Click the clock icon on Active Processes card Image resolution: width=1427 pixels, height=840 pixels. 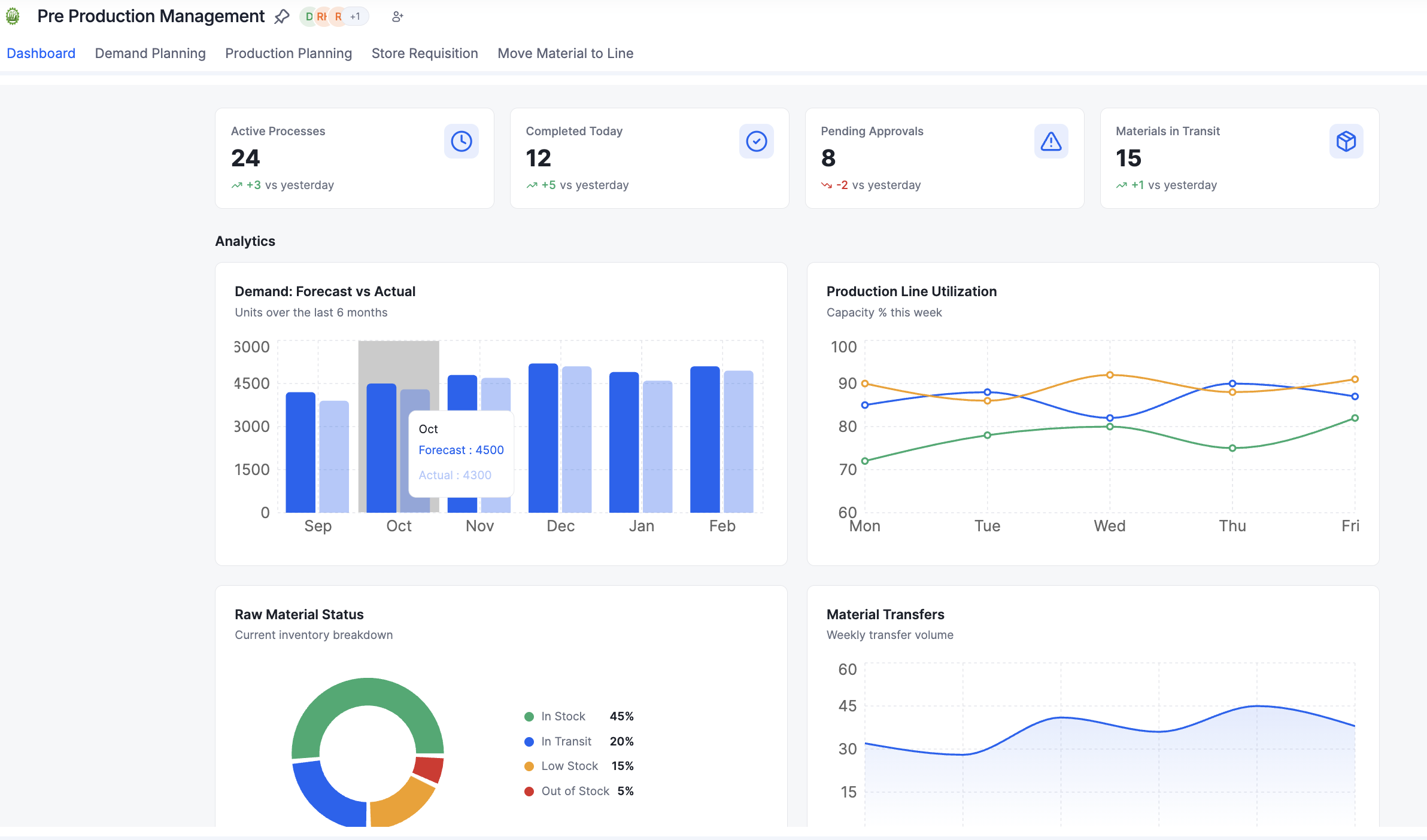pos(461,142)
